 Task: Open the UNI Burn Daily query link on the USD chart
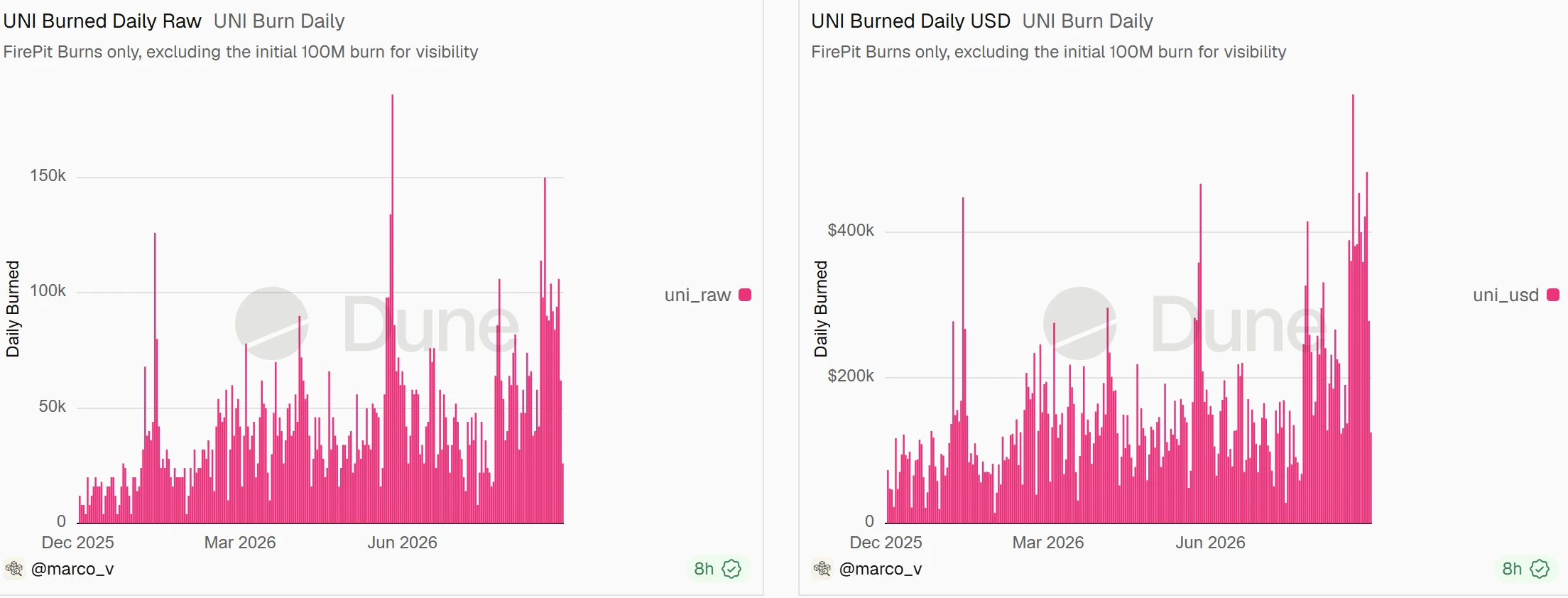pyautogui.click(x=1087, y=21)
